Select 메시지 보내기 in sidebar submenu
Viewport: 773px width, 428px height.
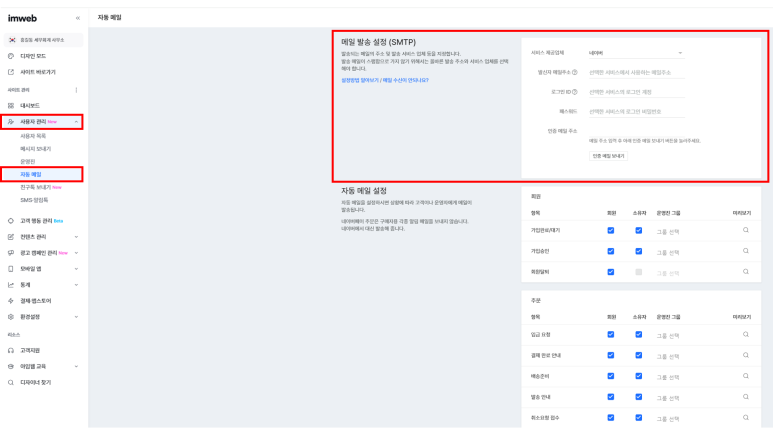pyautogui.click(x=36, y=147)
